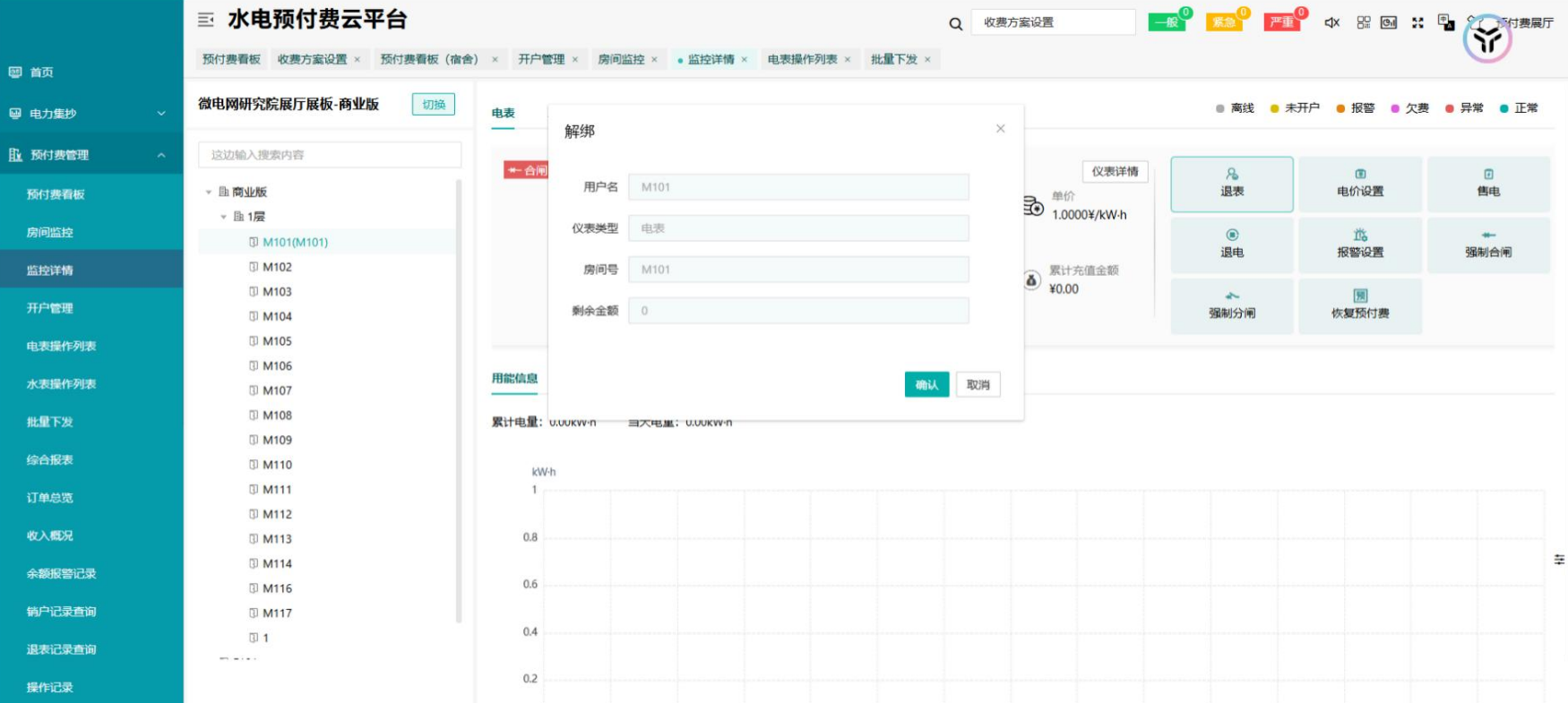The image size is (1568, 703).
Task: Click the 首页 item in the sidebar
Action: coord(91,73)
